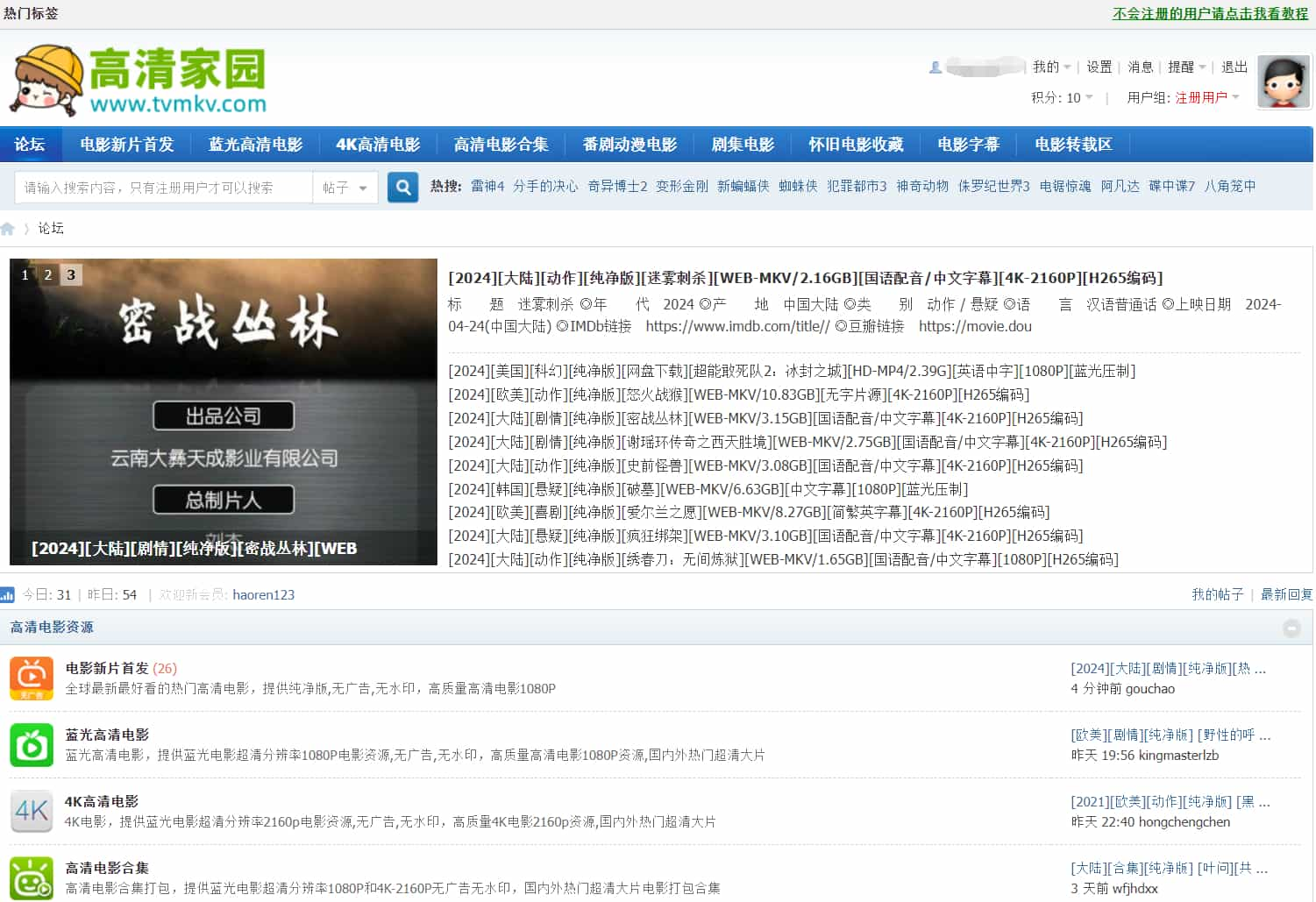This screenshot has width=1316, height=902.
Task: Open the 帖子 search type dropdown
Action: pos(345,188)
